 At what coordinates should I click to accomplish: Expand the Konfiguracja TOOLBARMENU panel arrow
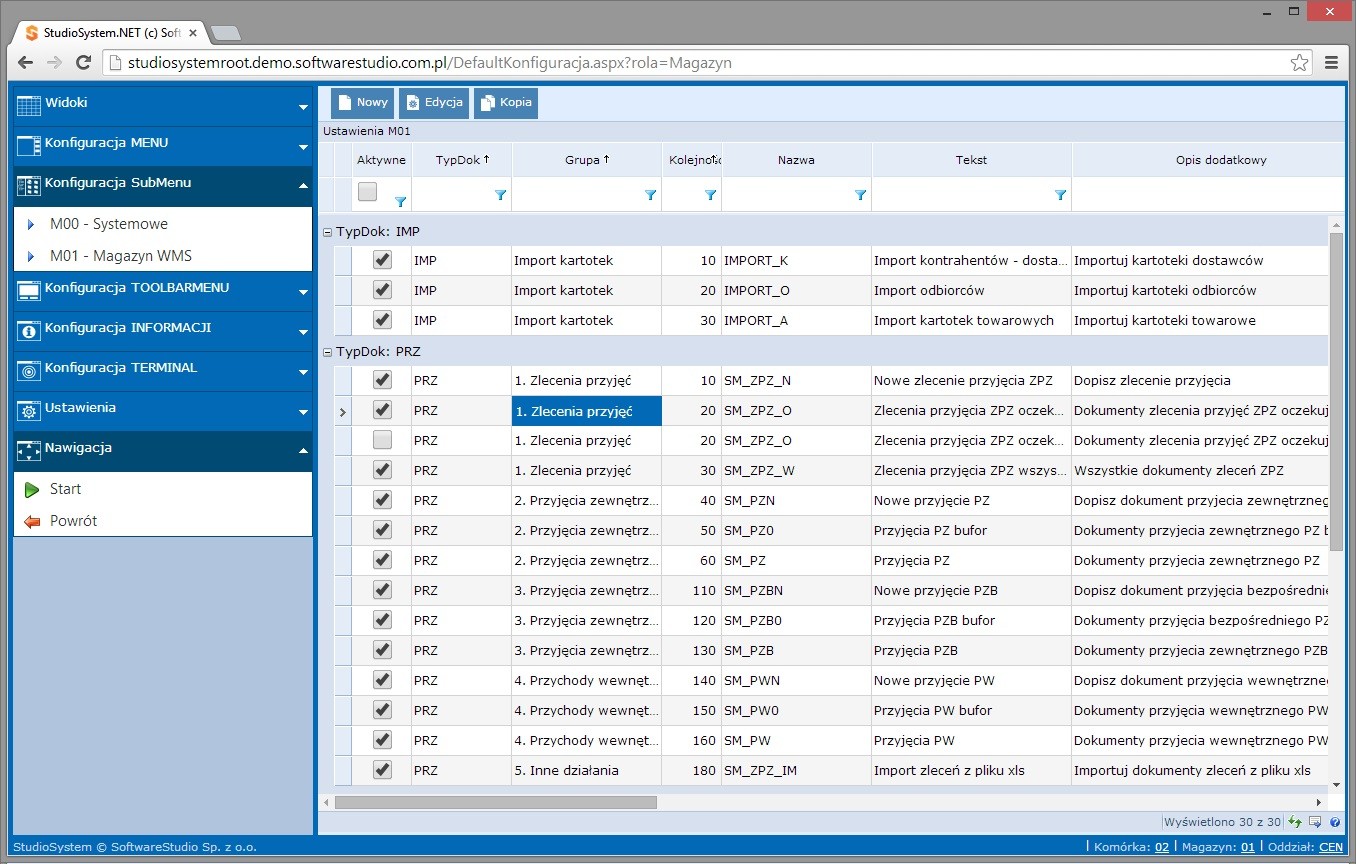[303, 292]
